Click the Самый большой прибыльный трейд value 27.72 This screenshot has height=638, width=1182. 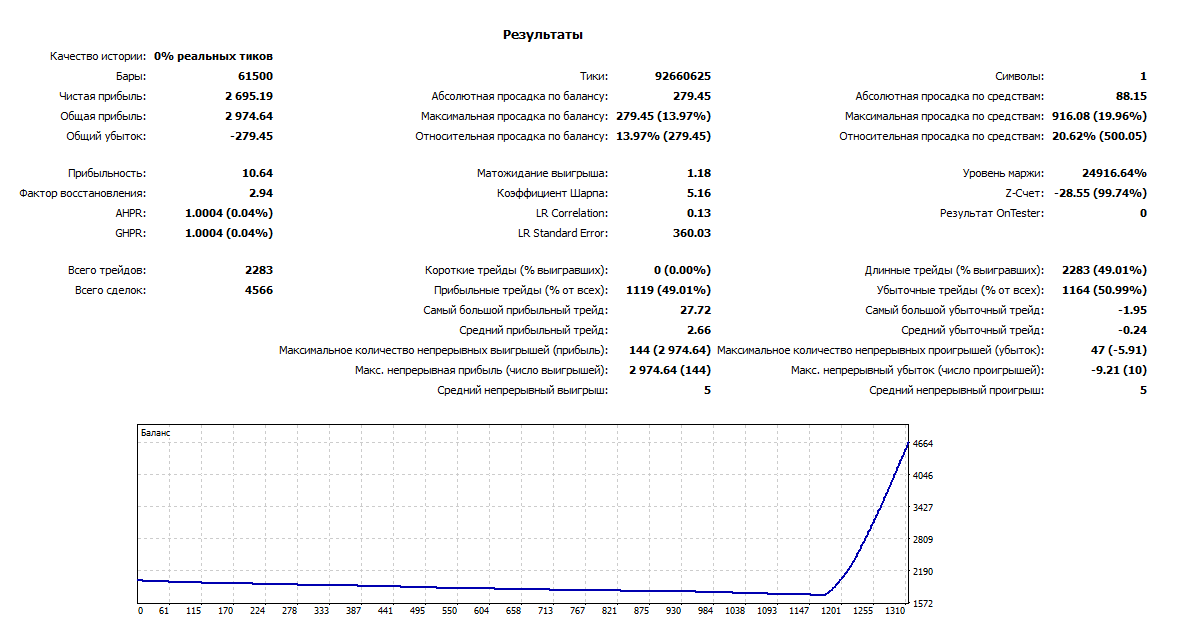tap(695, 310)
